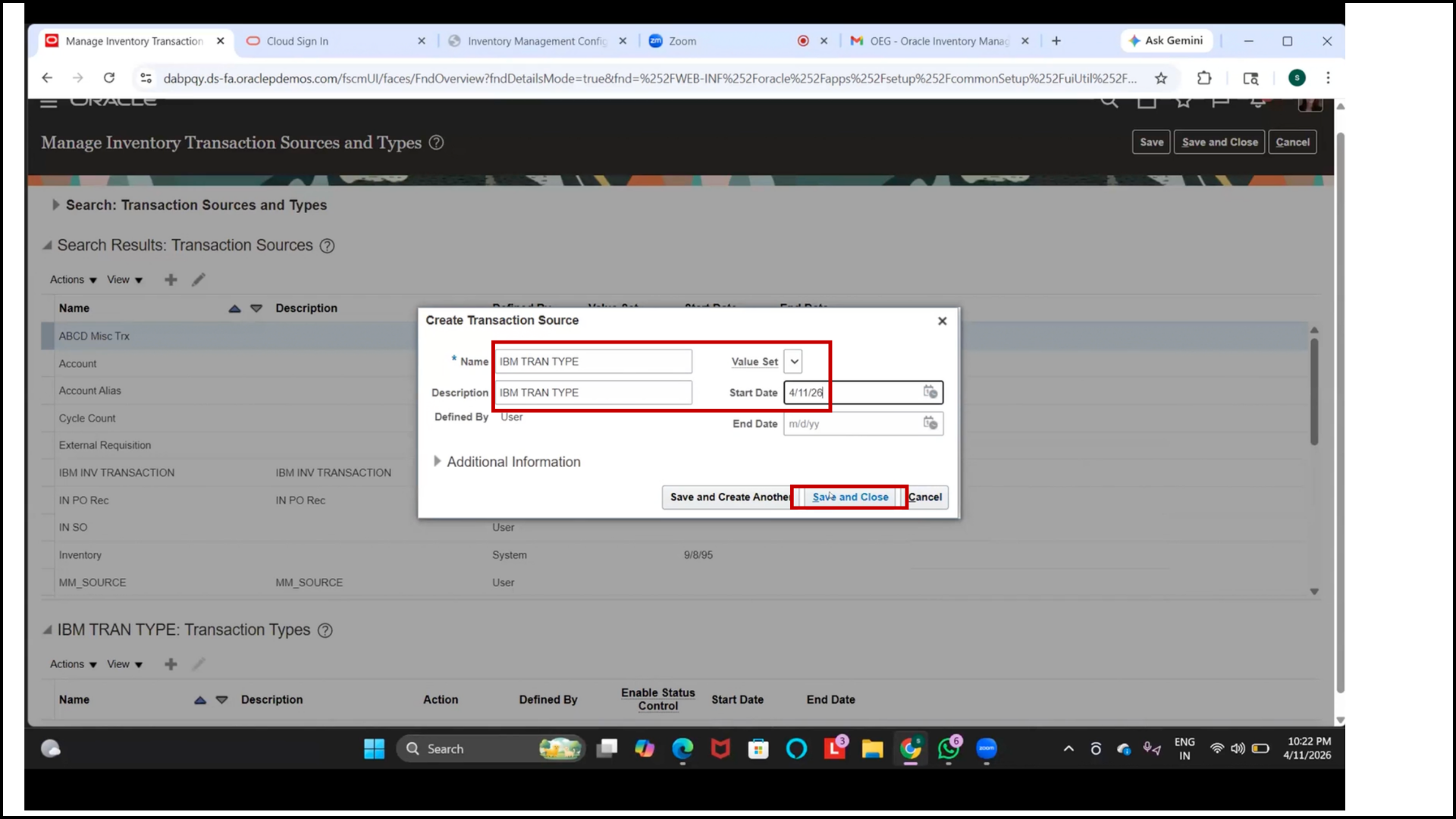1456x819 pixels.
Task: Switch to the Zoom browser tab
Action: click(720, 41)
